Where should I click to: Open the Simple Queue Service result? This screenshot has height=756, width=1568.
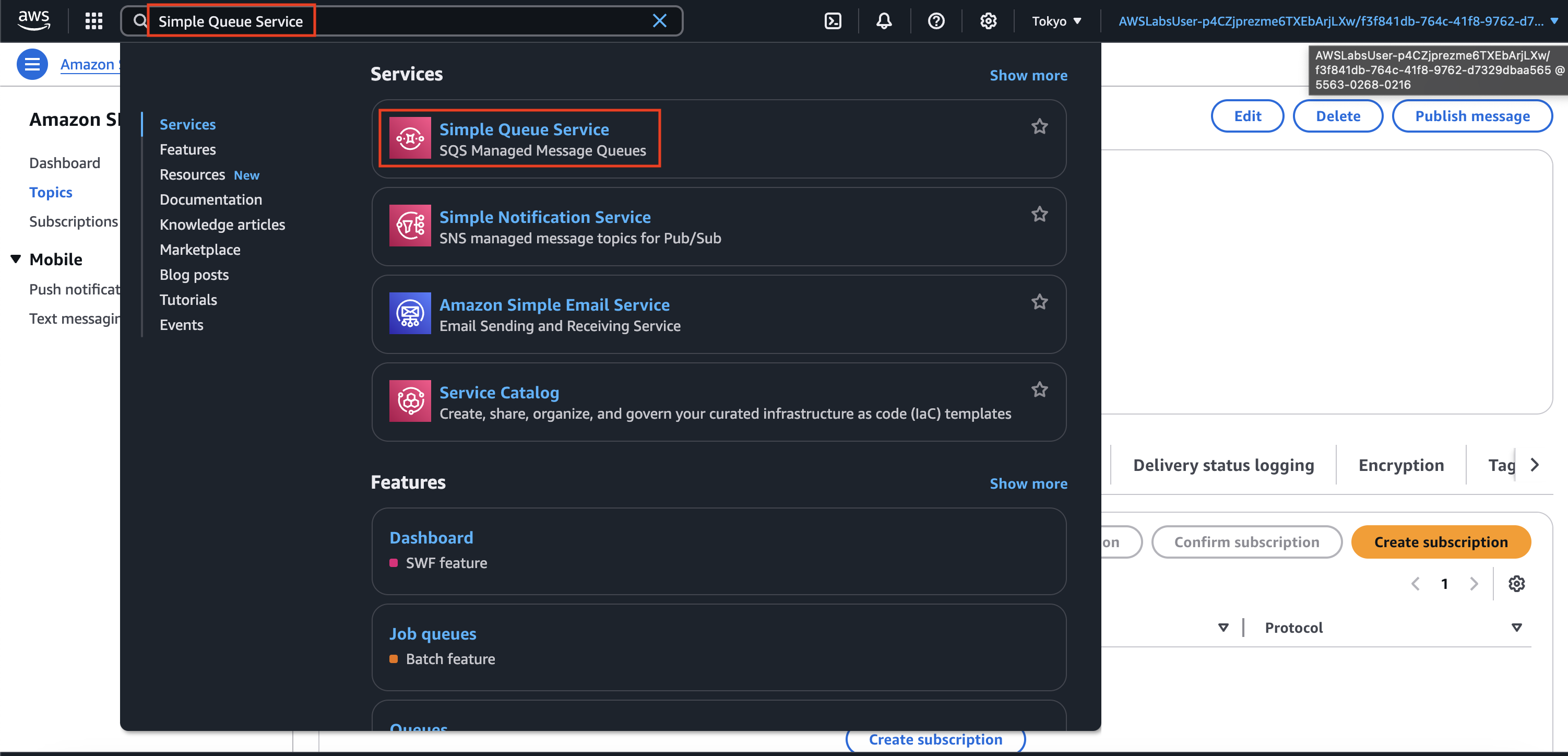(x=524, y=129)
